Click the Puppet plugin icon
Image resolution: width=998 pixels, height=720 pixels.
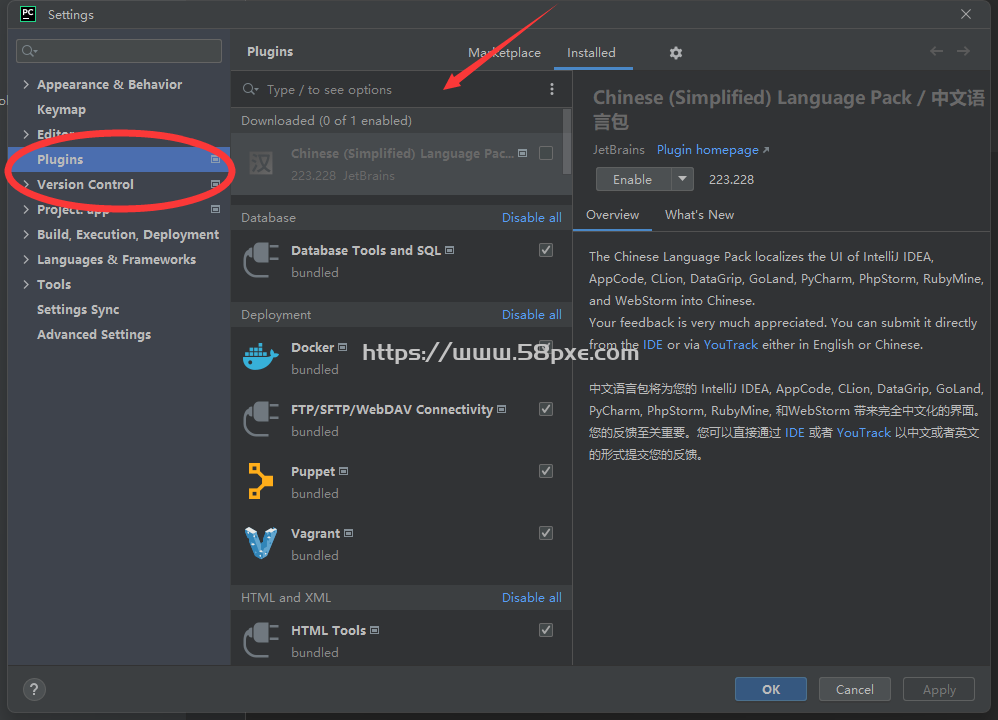point(260,481)
